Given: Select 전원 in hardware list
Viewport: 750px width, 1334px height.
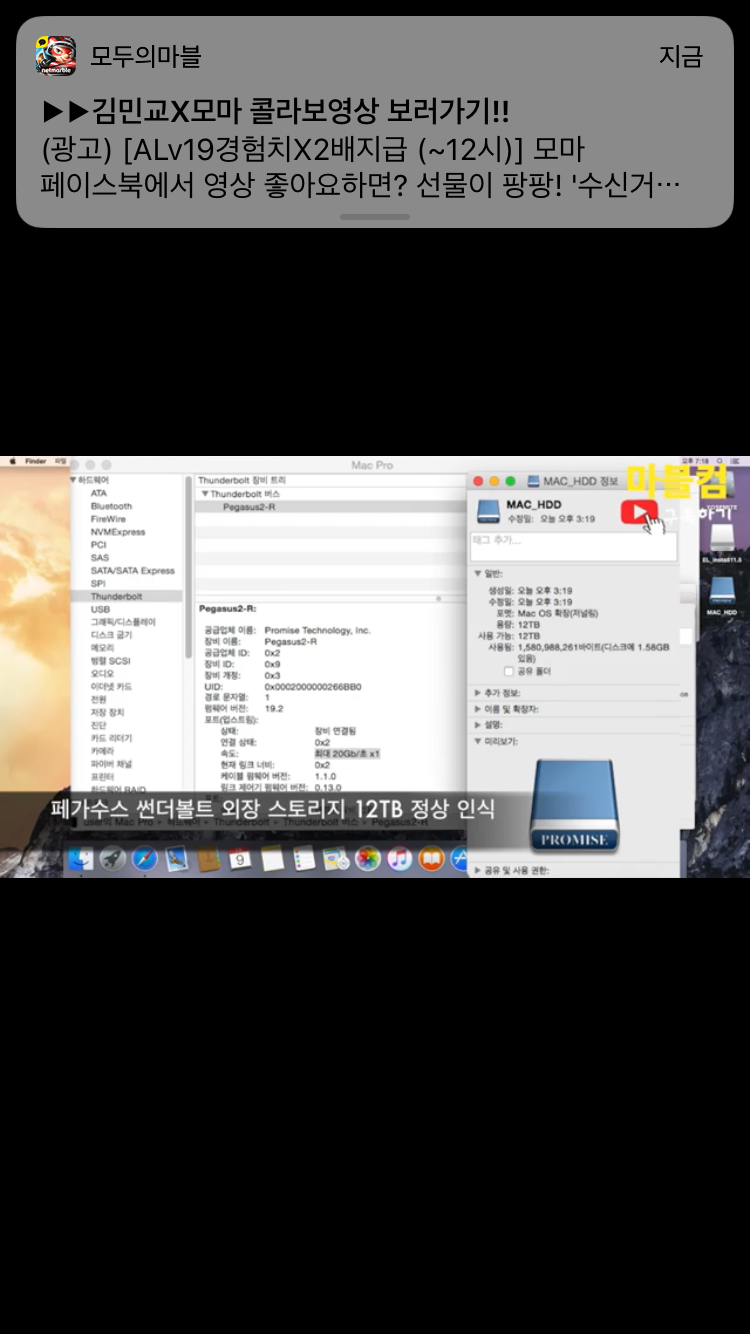Looking at the screenshot, I should point(98,700).
